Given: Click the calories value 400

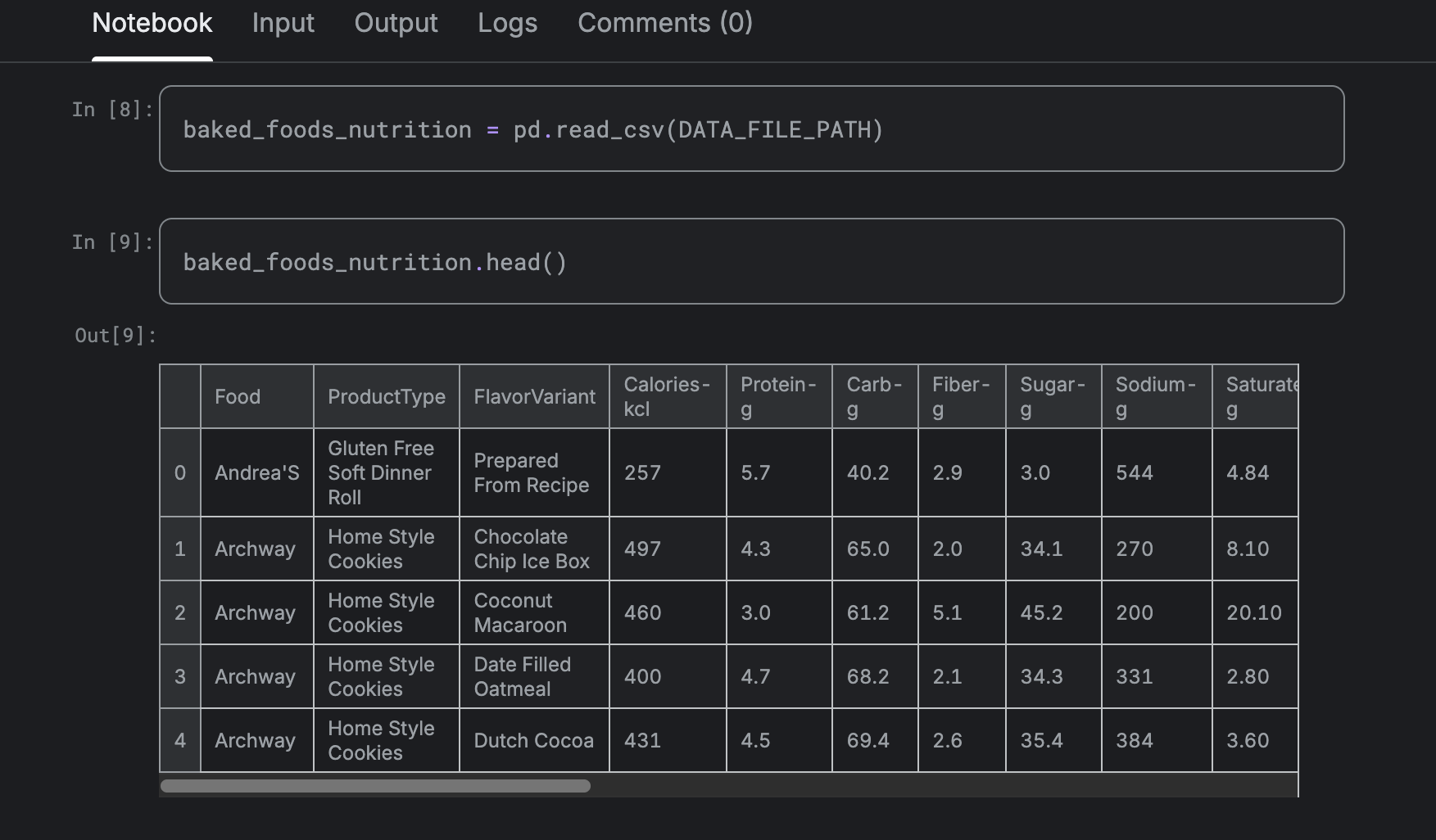Looking at the screenshot, I should [668, 676].
